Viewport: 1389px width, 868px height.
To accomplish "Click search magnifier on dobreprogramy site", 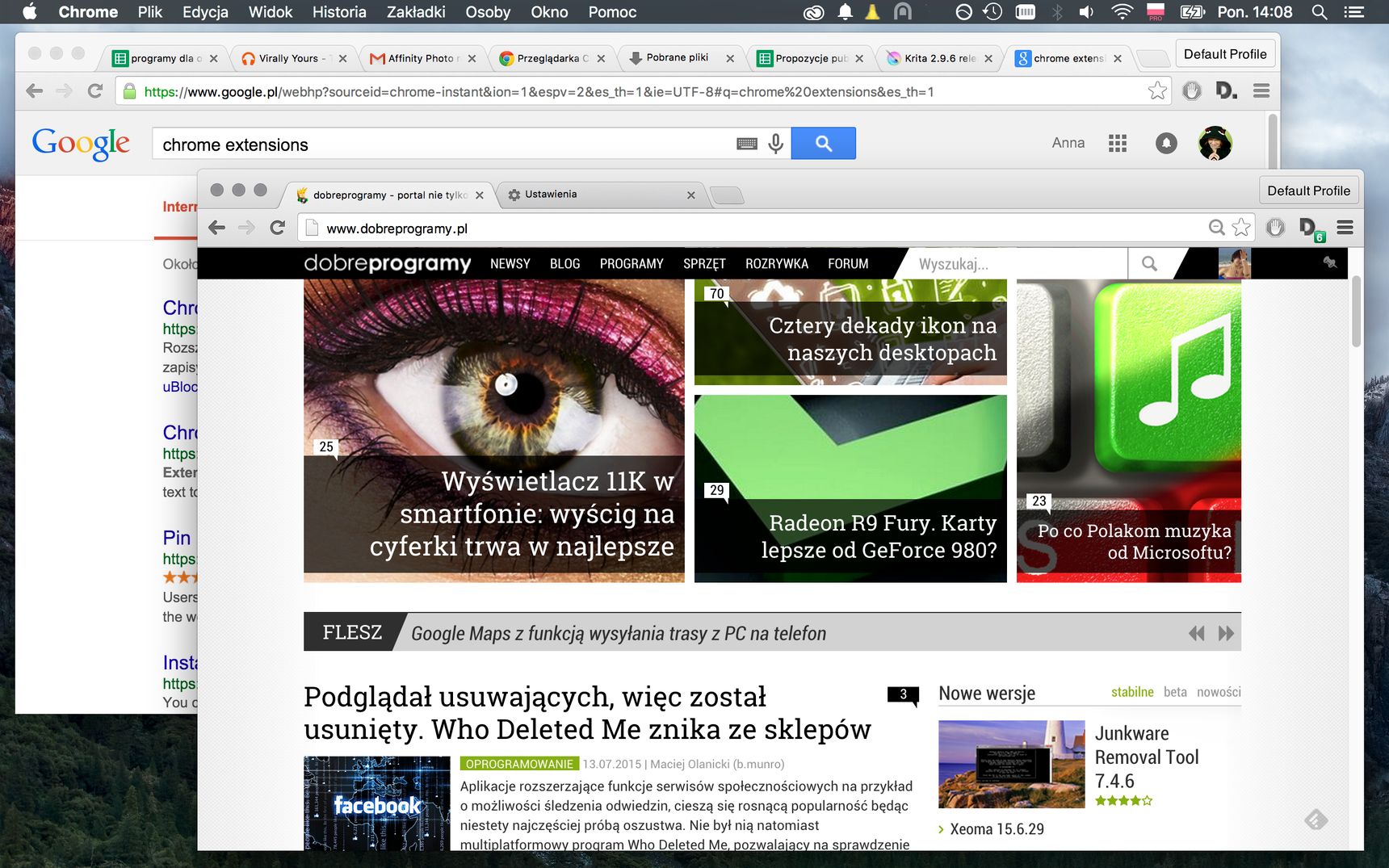I will coord(1149,263).
